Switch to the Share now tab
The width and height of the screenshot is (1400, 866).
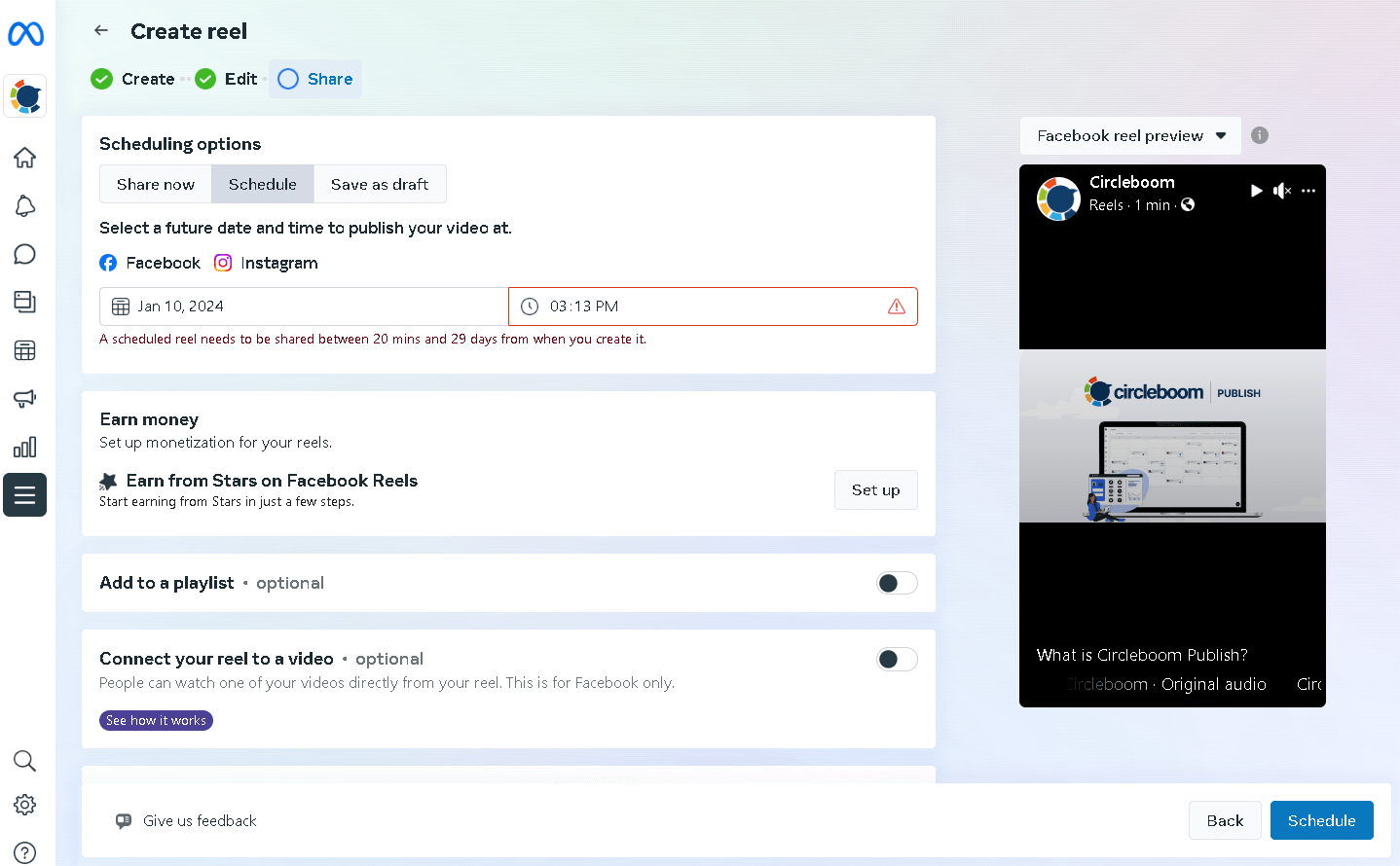tap(155, 184)
